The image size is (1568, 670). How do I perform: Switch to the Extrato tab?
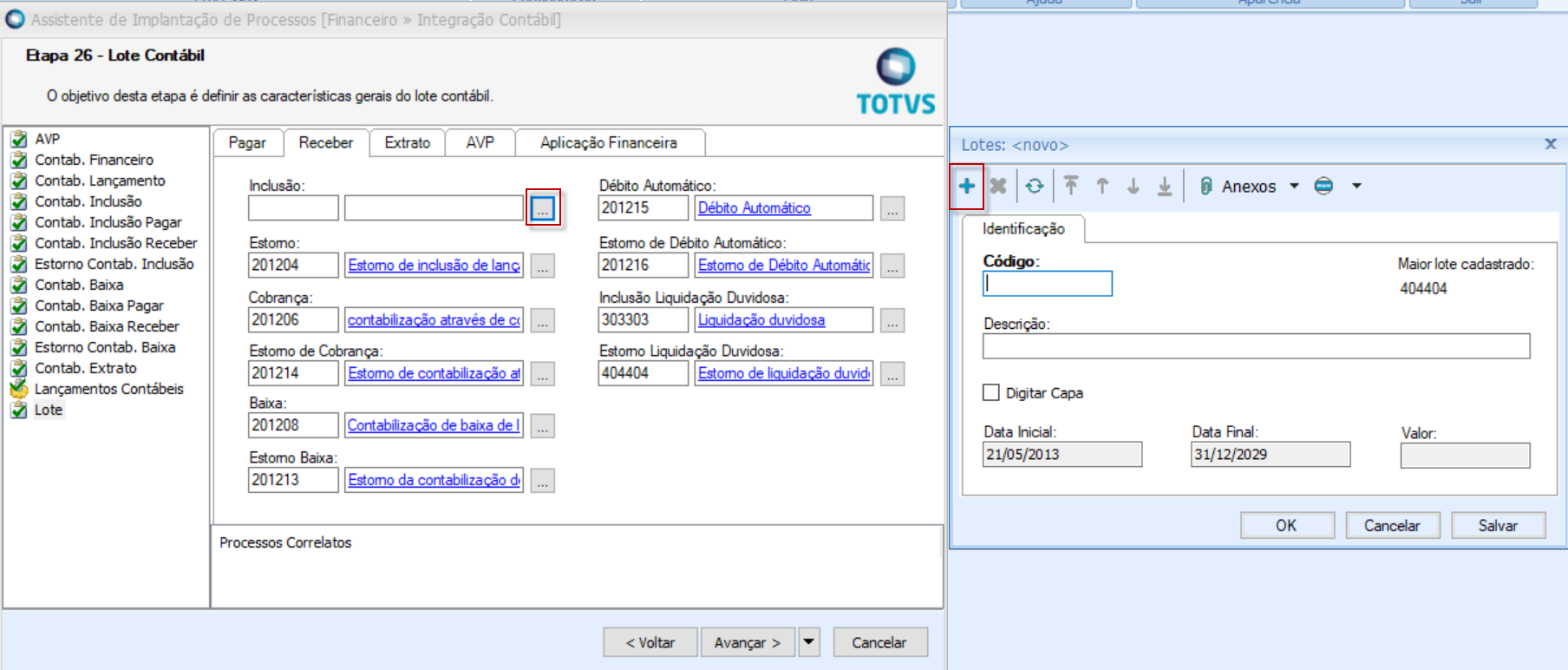408,143
